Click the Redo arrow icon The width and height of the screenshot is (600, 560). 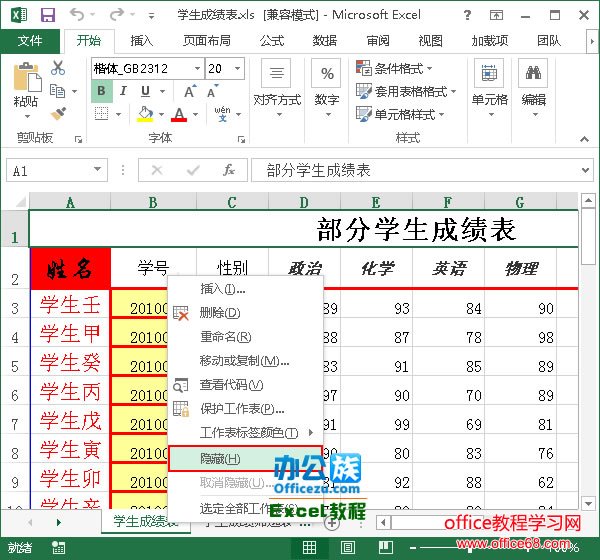pyautogui.click(x=116, y=15)
